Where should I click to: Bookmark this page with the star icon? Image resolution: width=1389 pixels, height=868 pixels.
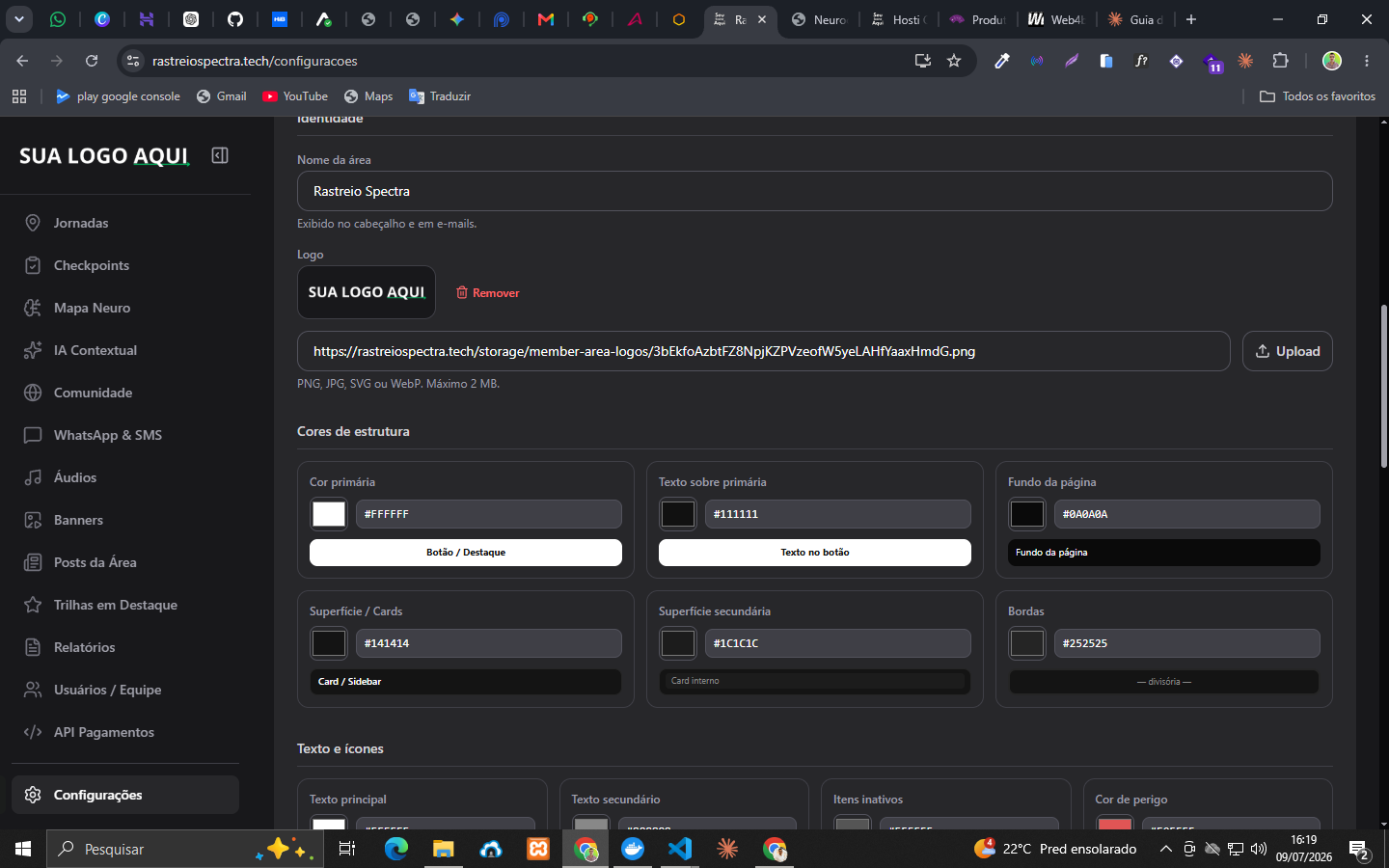coord(954,61)
